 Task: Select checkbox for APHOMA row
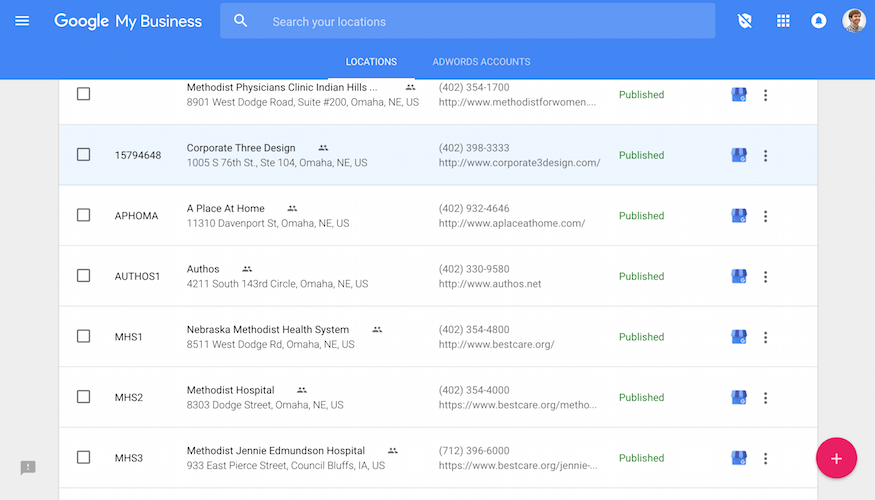[83, 215]
